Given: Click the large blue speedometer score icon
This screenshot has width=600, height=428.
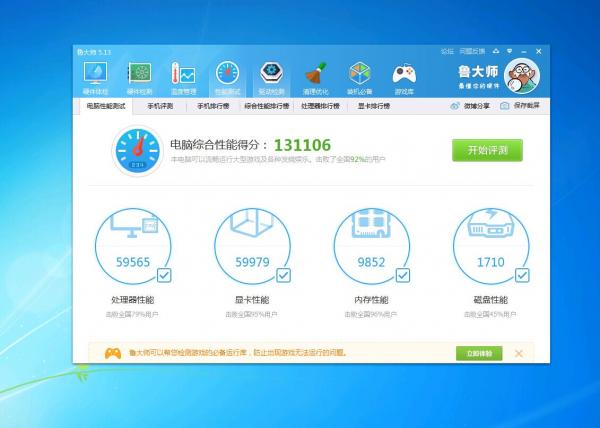Looking at the screenshot, I should tap(137, 151).
